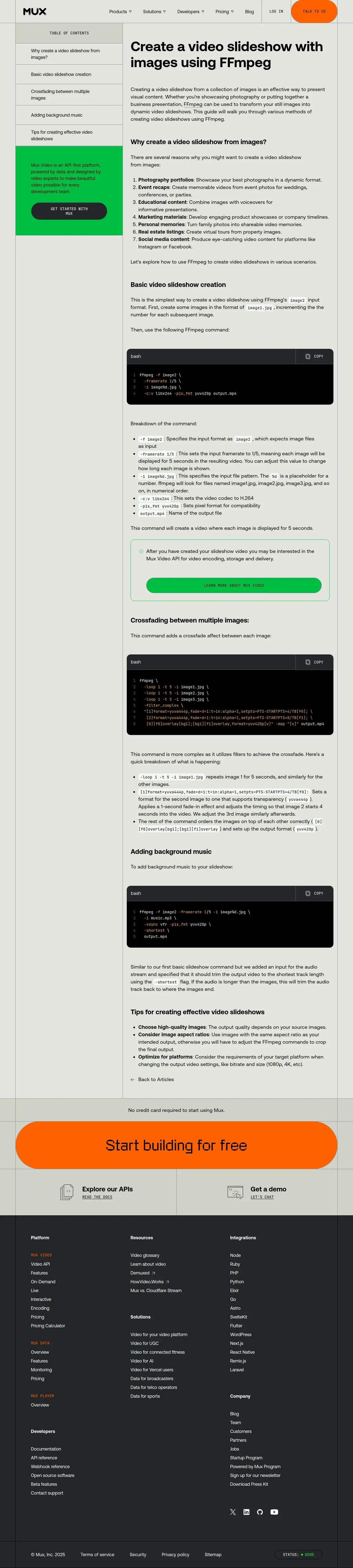Open the GitHub social icon
The image size is (353, 1568).
260,1511
